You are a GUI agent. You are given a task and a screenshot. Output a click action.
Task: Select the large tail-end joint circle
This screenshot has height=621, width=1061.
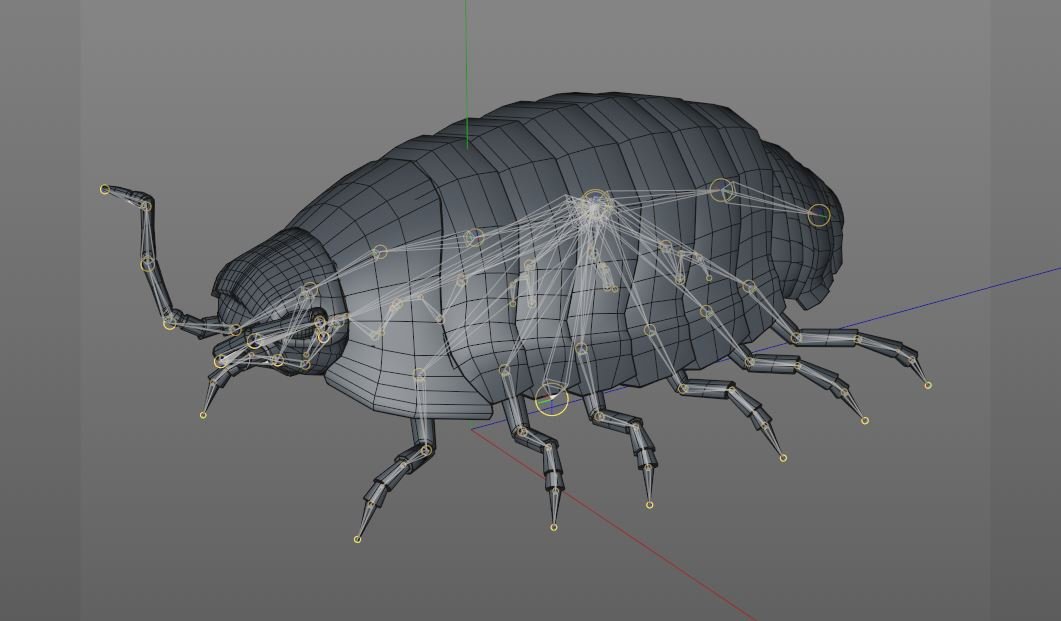[818, 214]
